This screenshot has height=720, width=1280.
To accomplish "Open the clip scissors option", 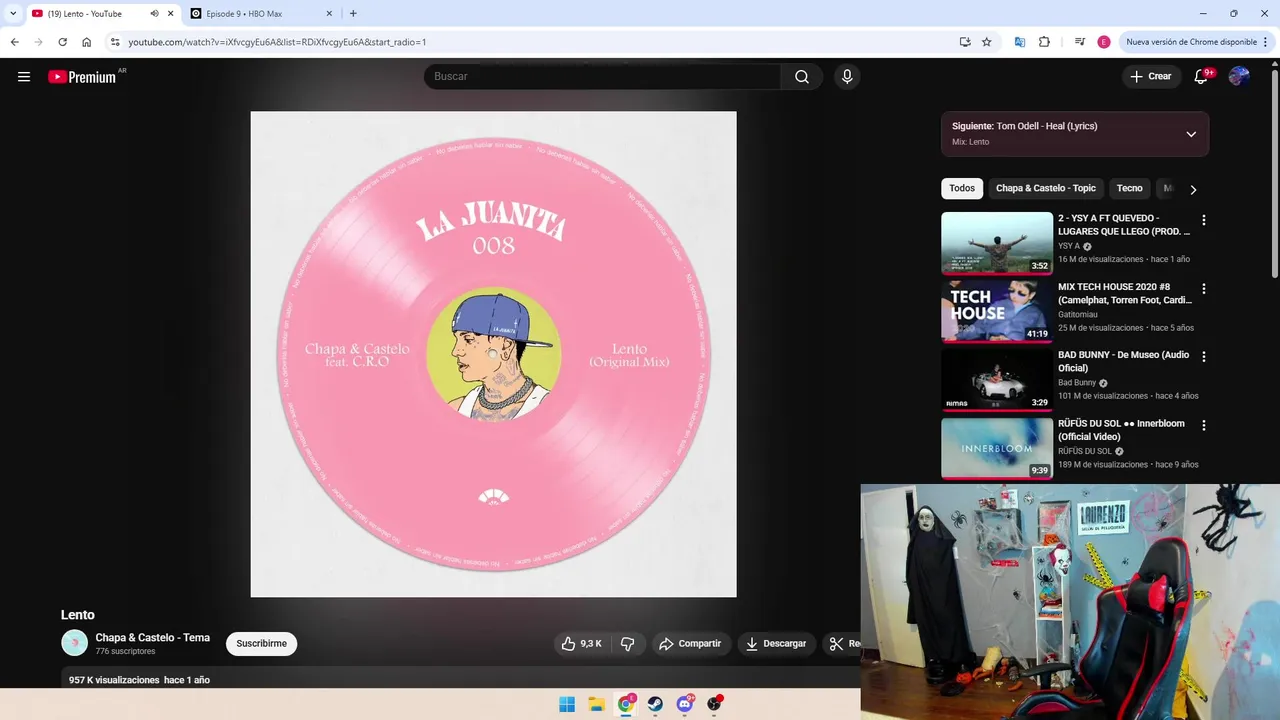I will (840, 644).
